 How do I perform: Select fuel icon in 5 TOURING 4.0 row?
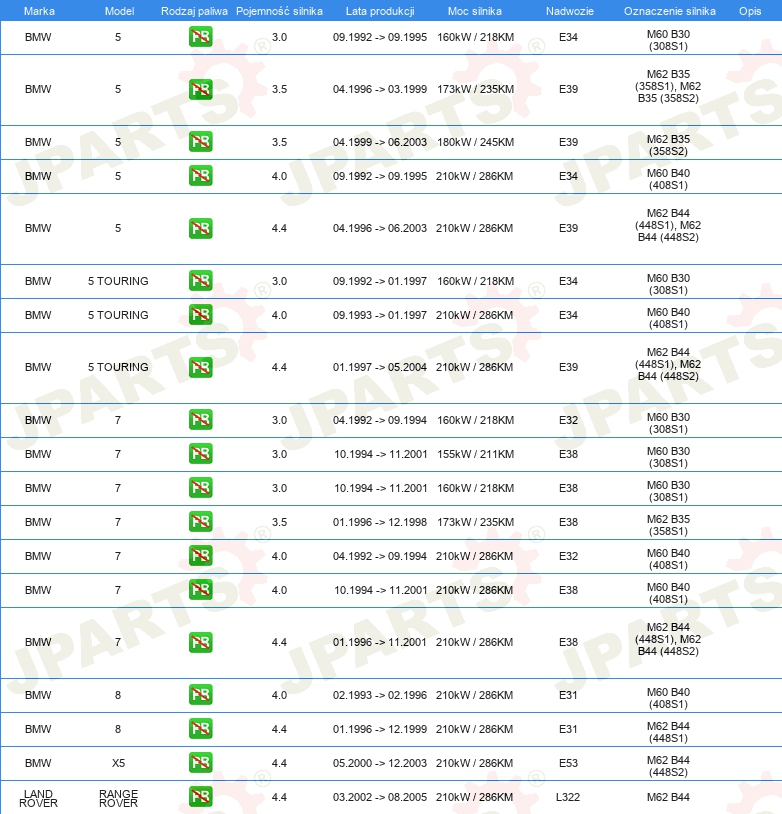point(200,315)
